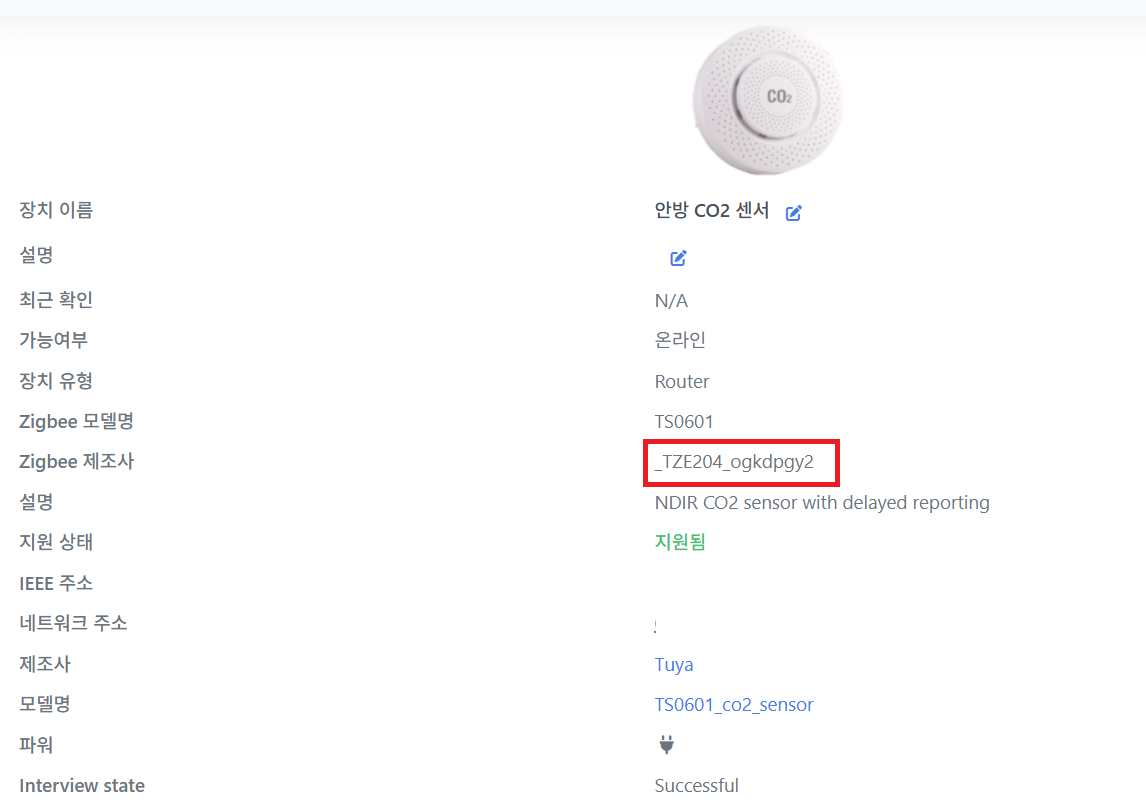Click the 모델명 label
The width and height of the screenshot is (1146, 804).
pyautogui.click(x=45, y=704)
